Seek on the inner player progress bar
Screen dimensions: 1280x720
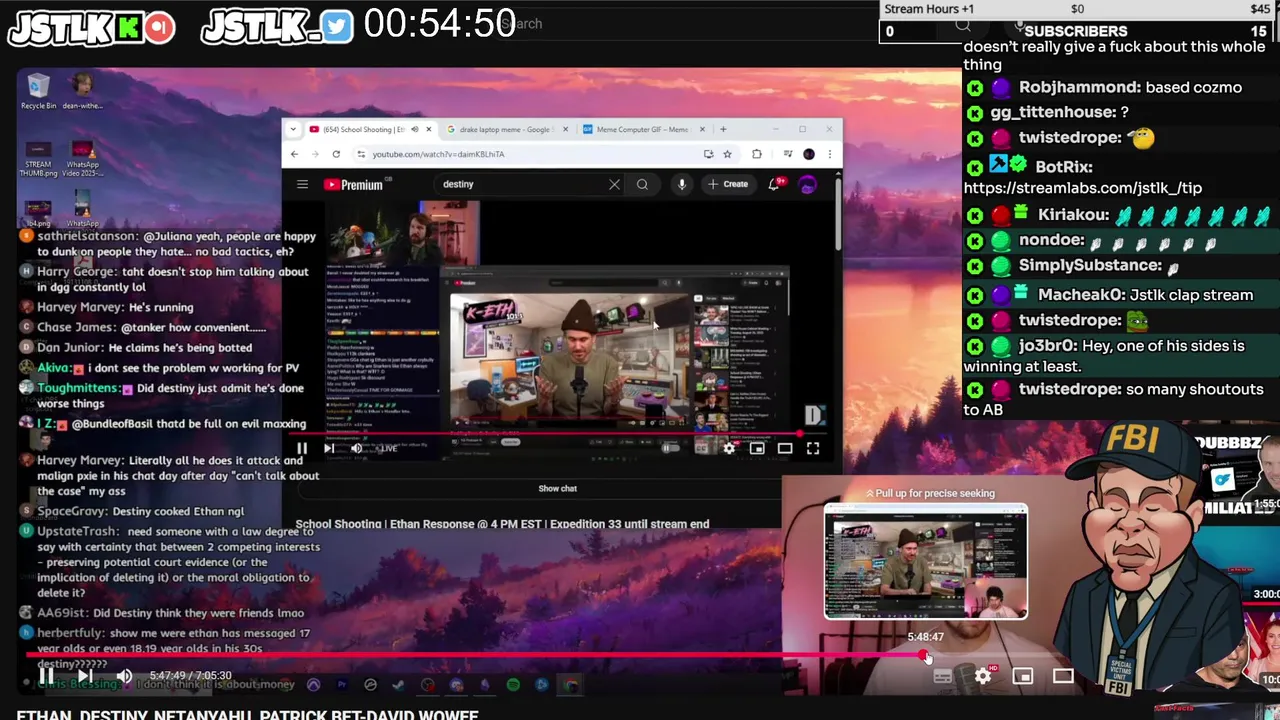click(x=560, y=434)
